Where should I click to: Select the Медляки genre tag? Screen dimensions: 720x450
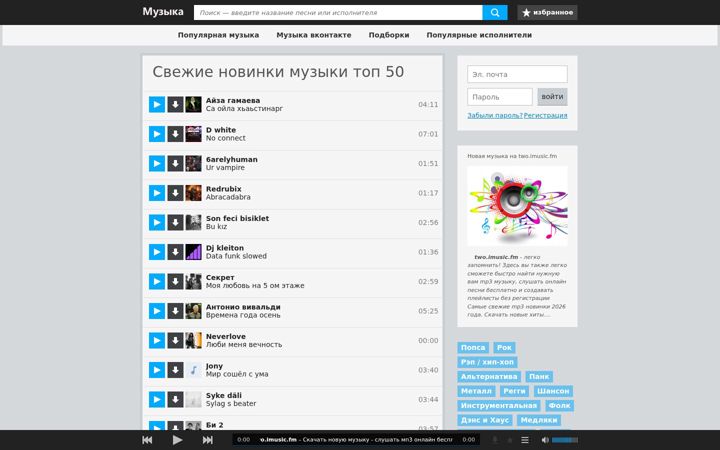click(539, 420)
